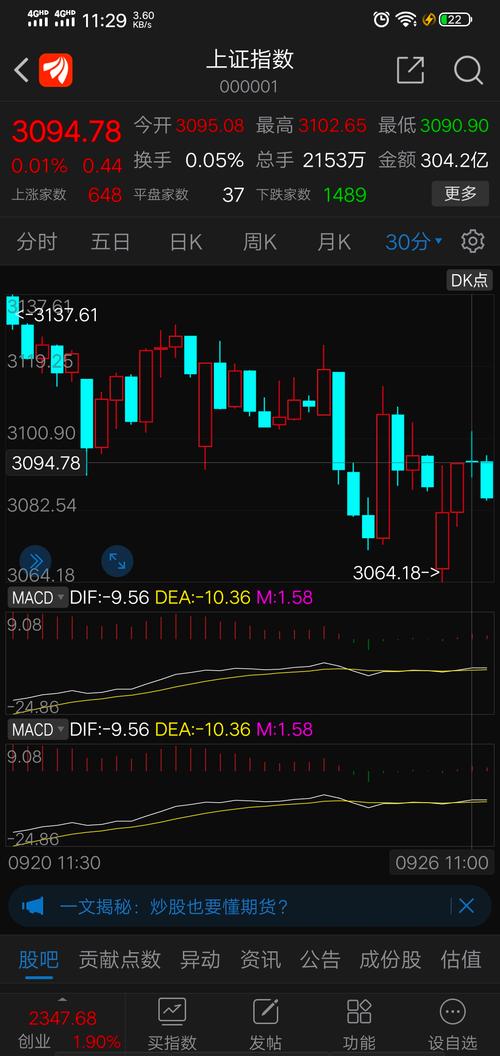Viewport: 500px width, 1056px height.
Task: Dismiss the announcement banner with X
Action: 466,906
